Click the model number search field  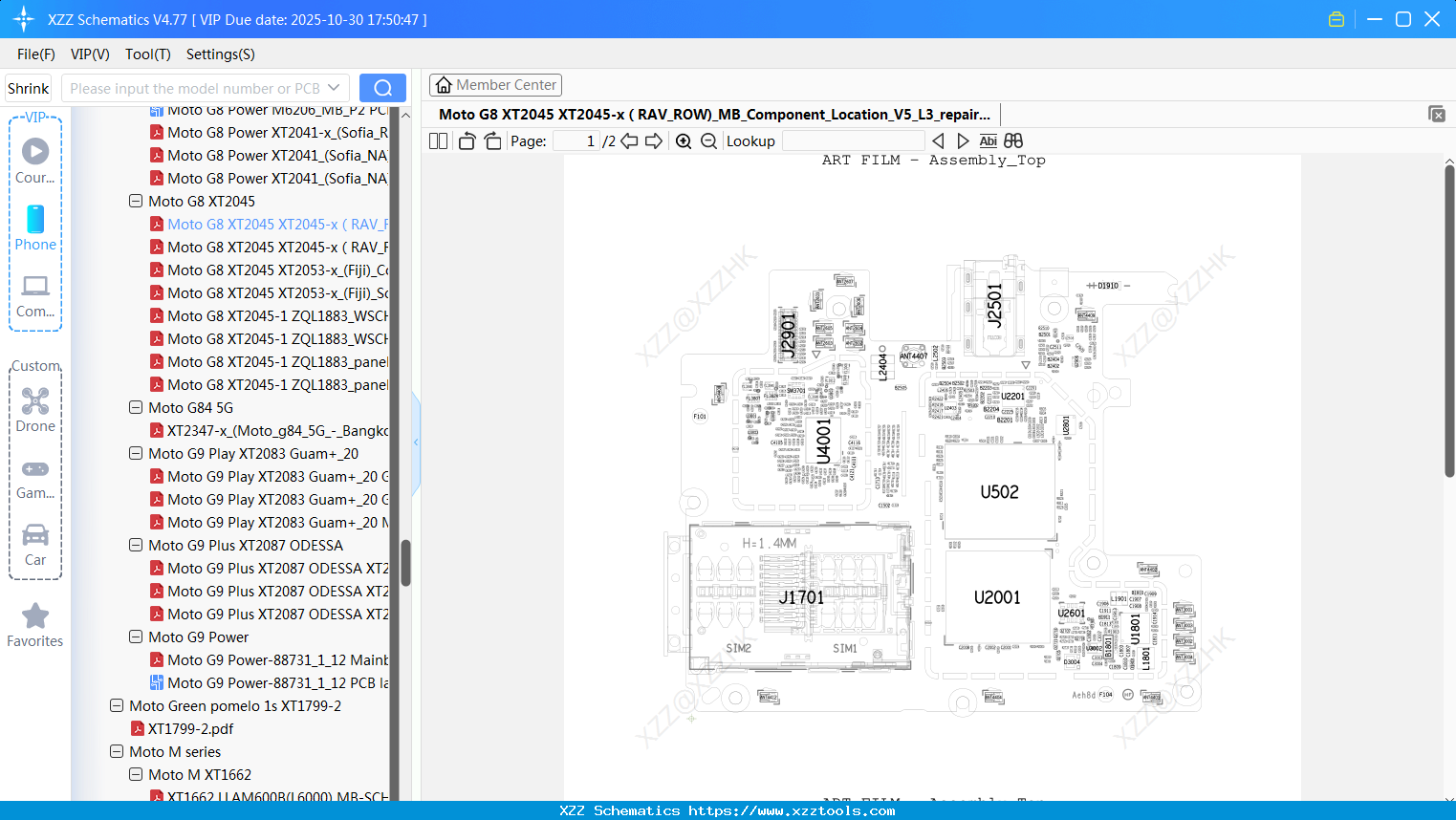[195, 88]
